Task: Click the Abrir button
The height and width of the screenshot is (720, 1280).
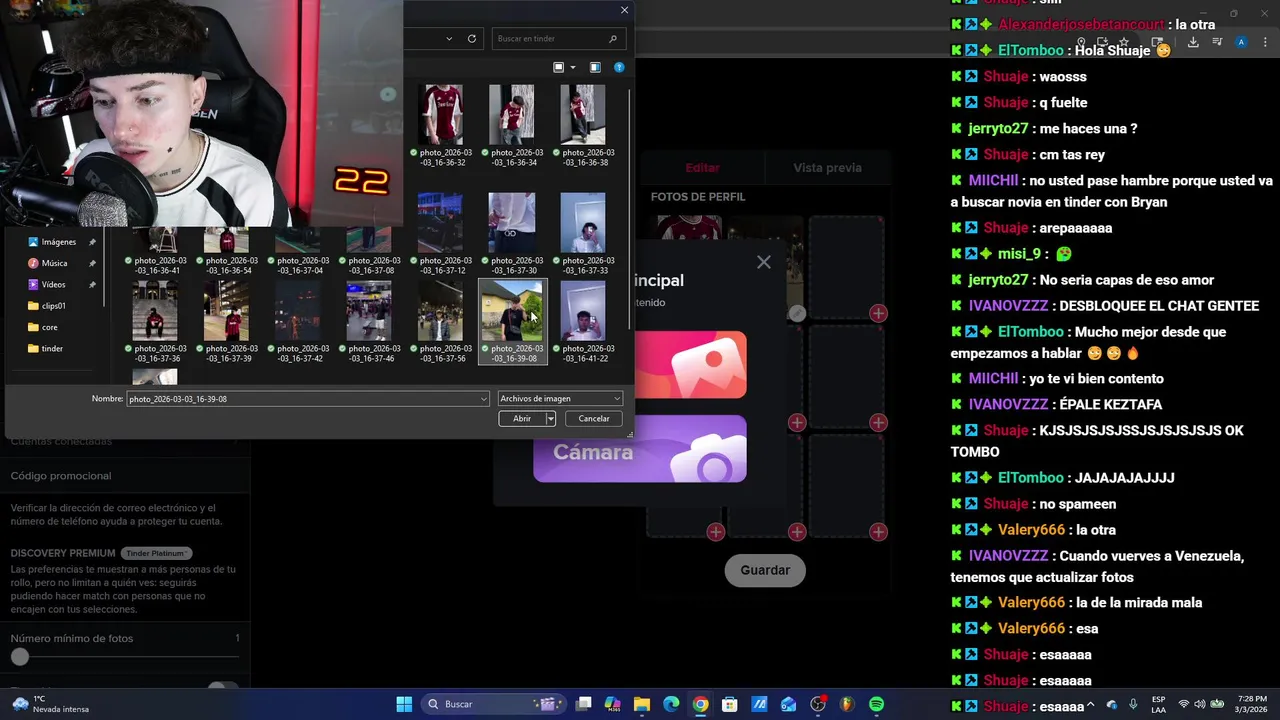Action: [x=522, y=419]
